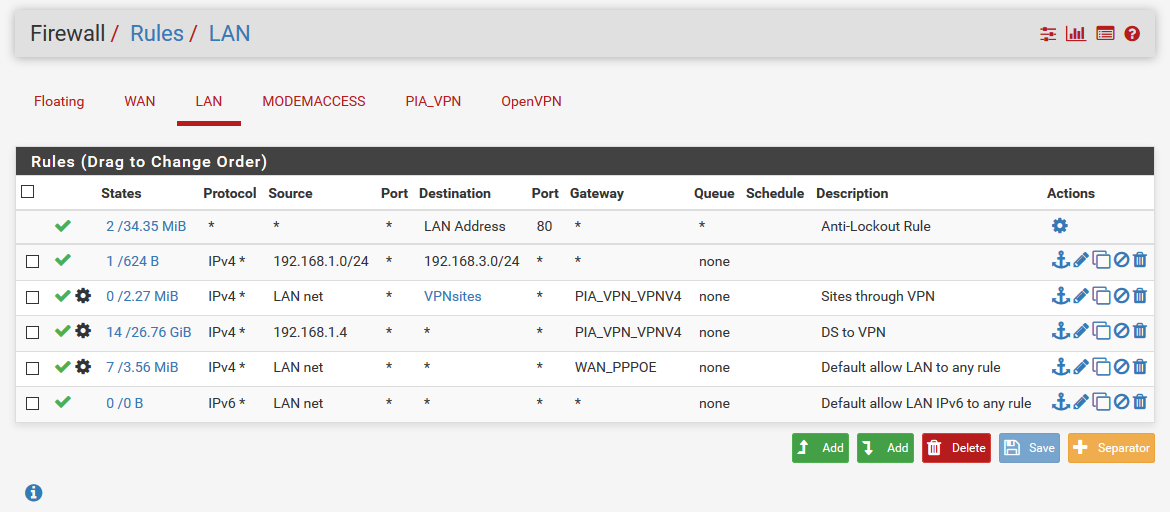Tick the select-all checkbox in header row
Viewport: 1170px width, 512px height.
click(28, 192)
